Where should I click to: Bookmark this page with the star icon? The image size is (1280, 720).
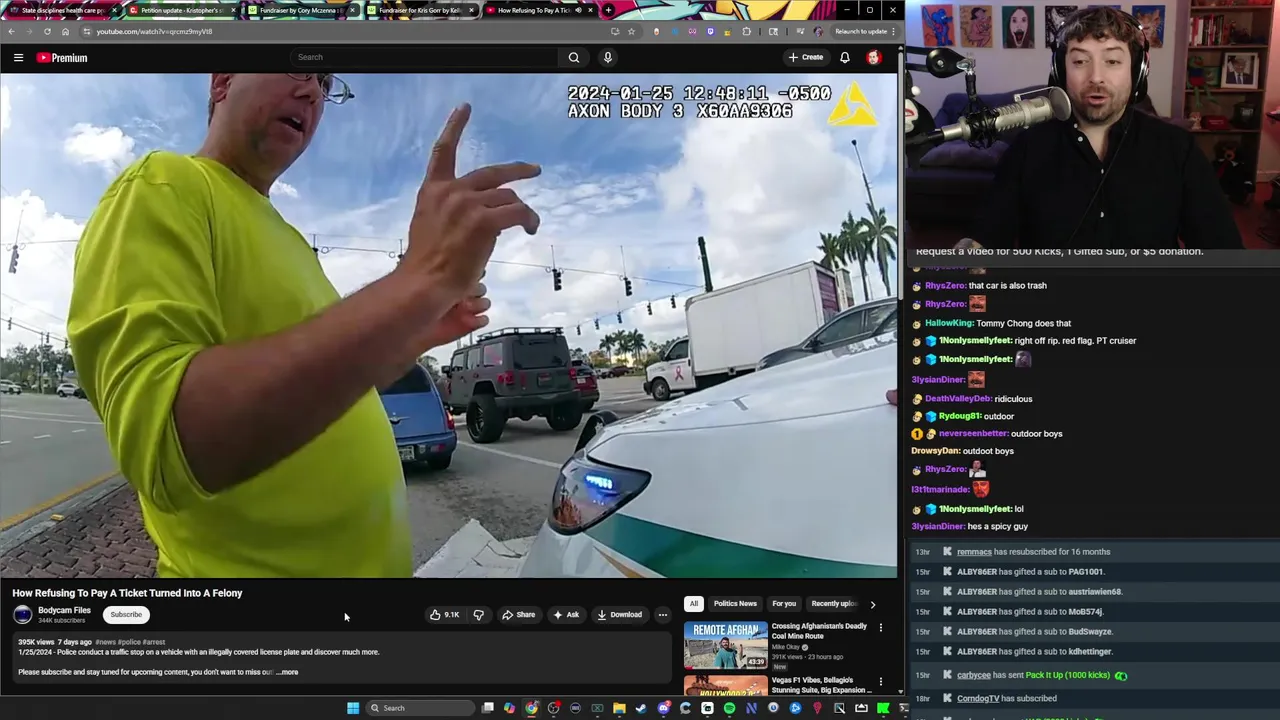pyautogui.click(x=631, y=31)
